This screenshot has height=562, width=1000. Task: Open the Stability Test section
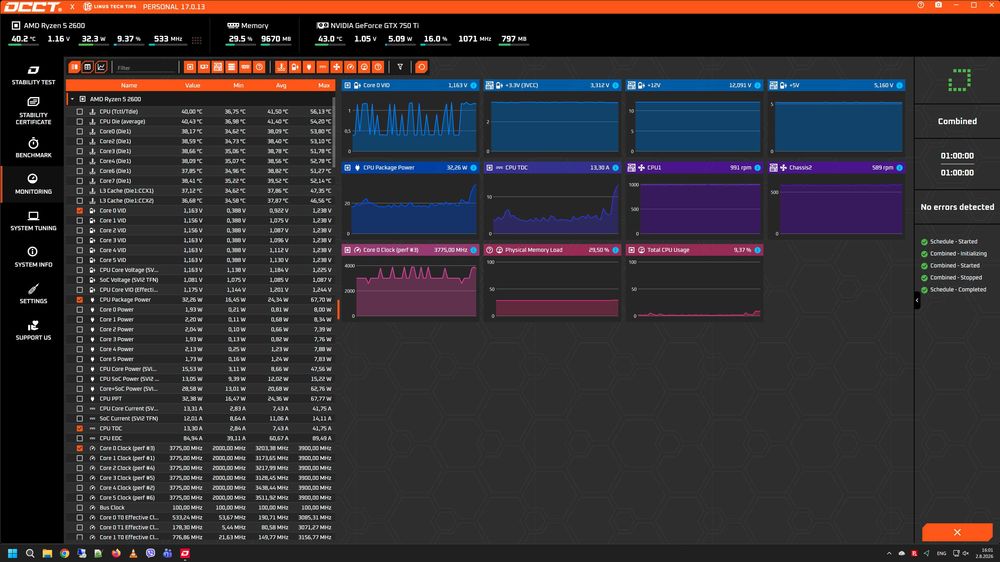(x=33, y=75)
